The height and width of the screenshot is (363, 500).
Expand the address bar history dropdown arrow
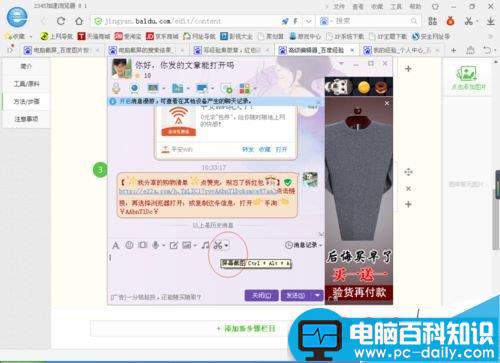coord(309,21)
